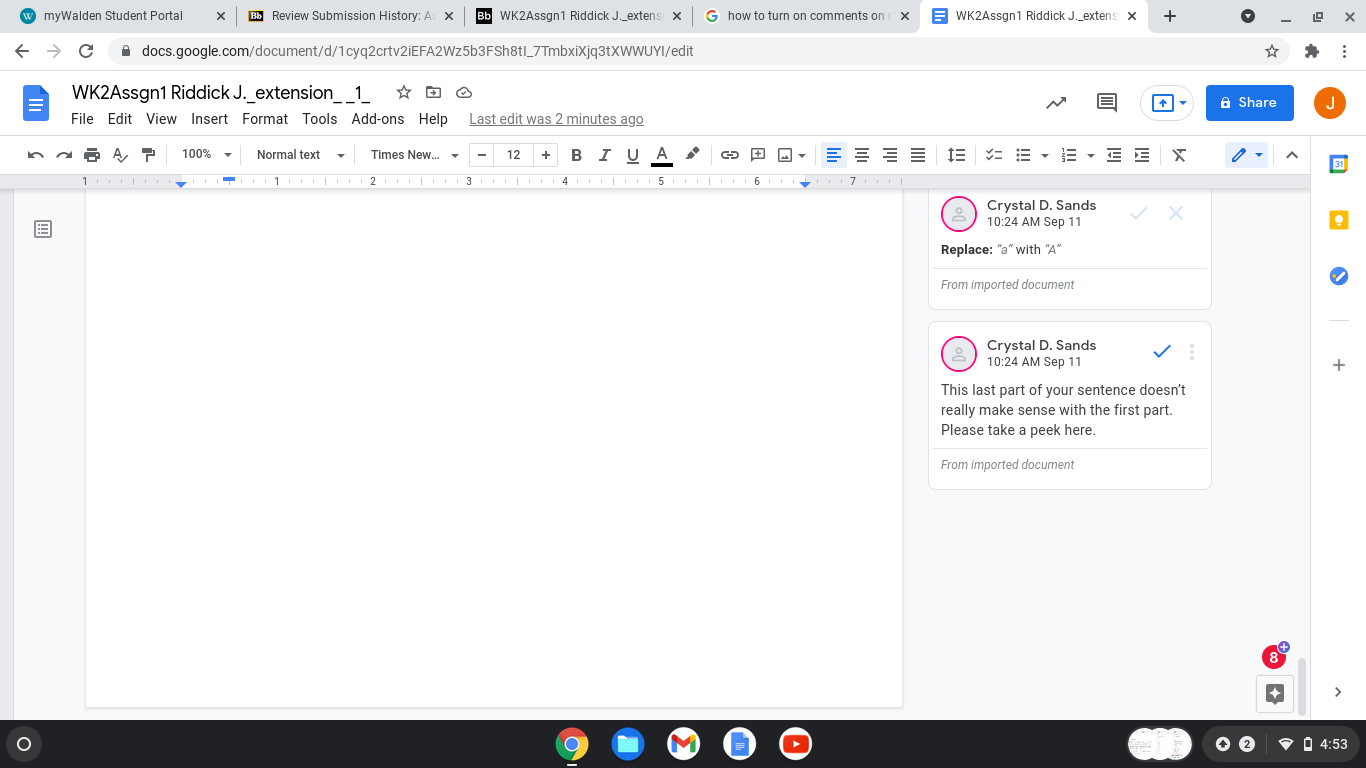Open the View menu
Screen dimensions: 1366x768
point(161,119)
